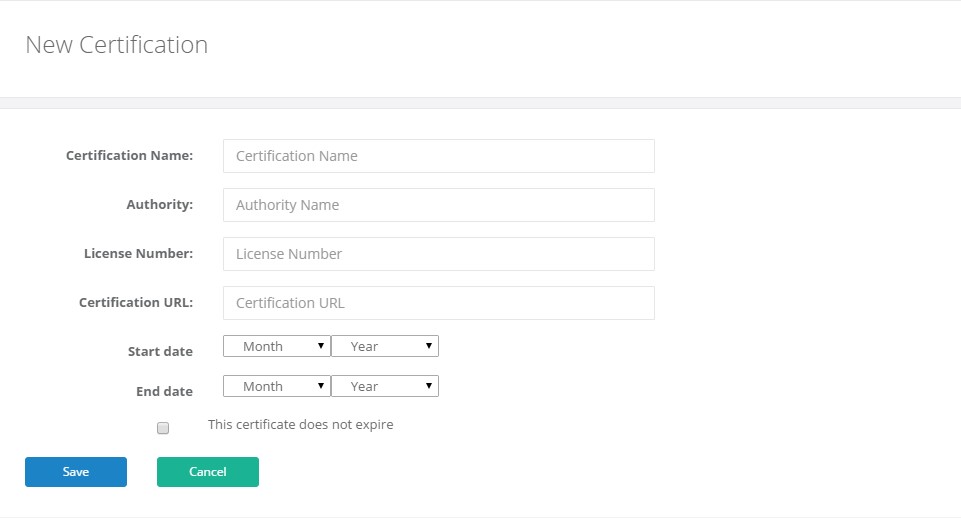The height and width of the screenshot is (518, 961).
Task: Click the Start date Year dropdown arrow
Action: coord(428,346)
